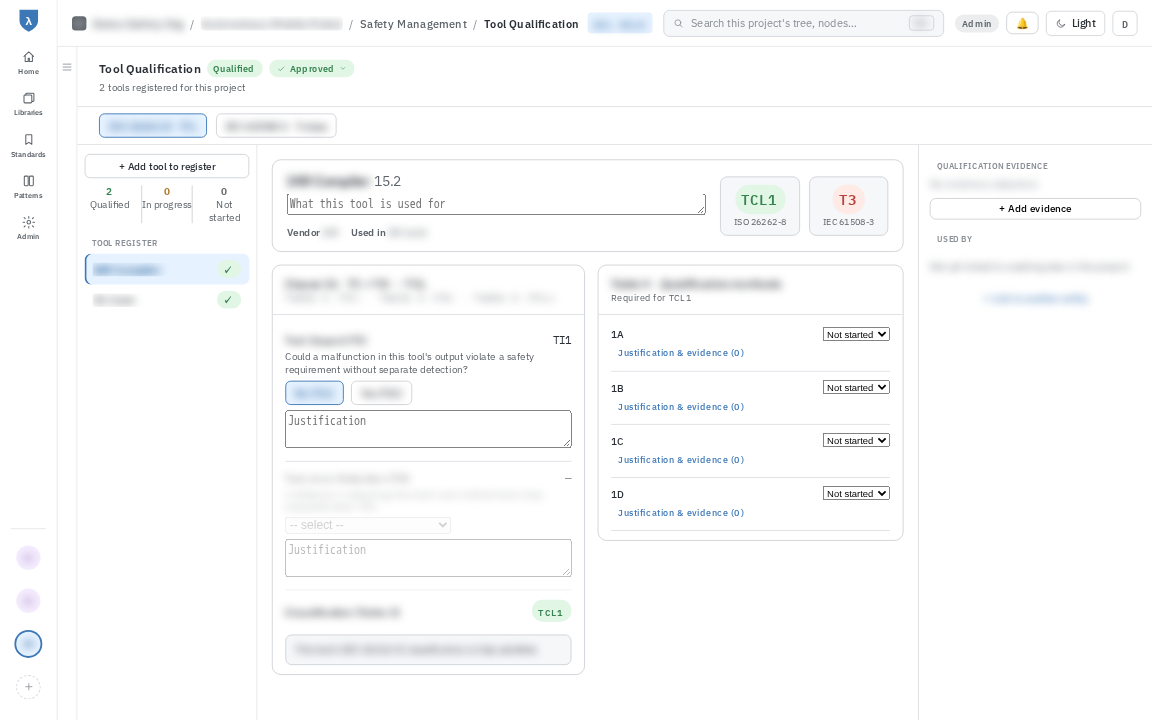This screenshot has width=1152, height=720.
Task: Open 1D Justification & evidence link
Action: (680, 513)
